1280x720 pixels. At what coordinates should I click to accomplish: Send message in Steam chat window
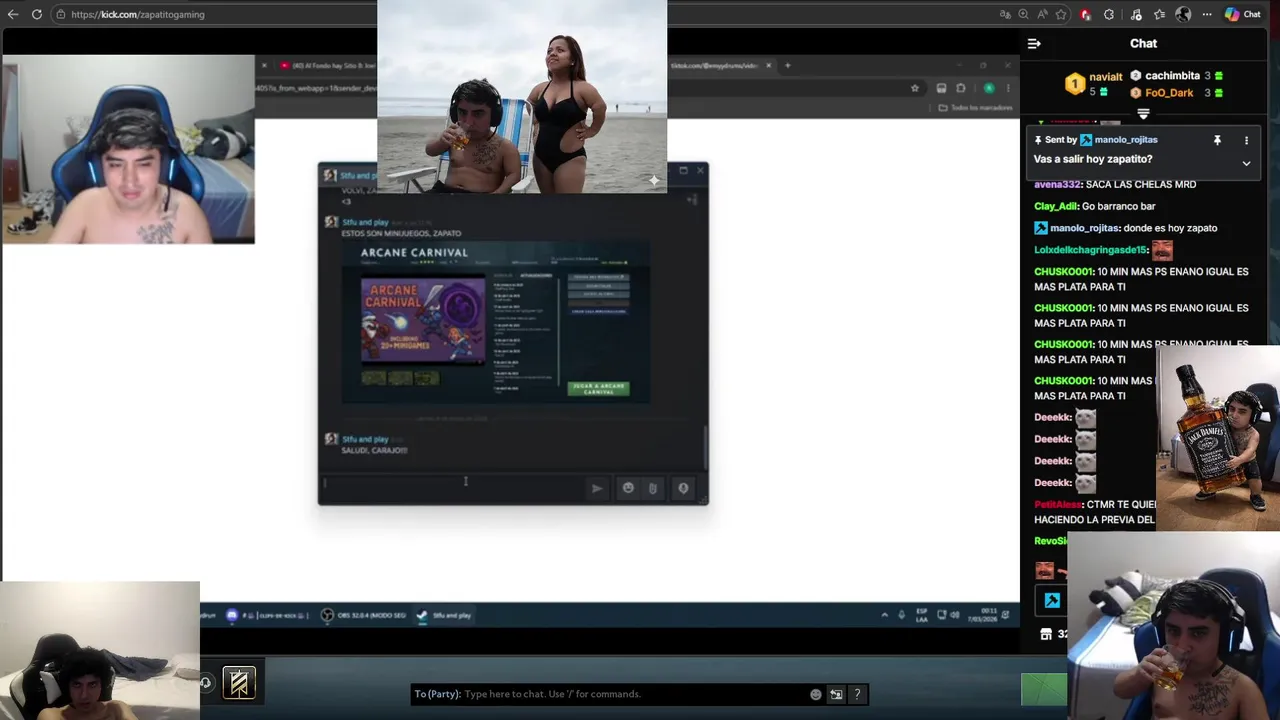tap(597, 488)
